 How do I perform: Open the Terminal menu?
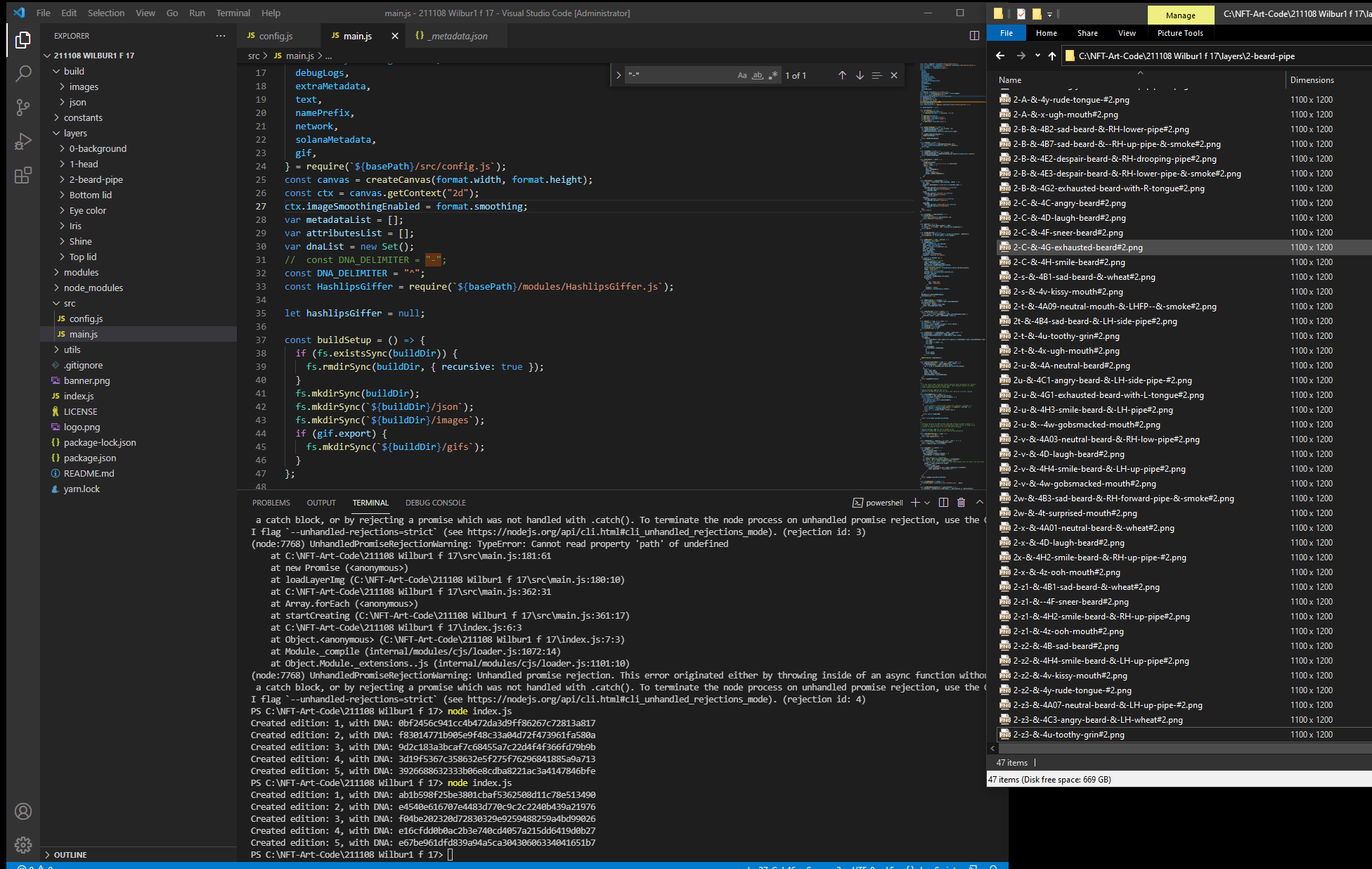tap(233, 13)
